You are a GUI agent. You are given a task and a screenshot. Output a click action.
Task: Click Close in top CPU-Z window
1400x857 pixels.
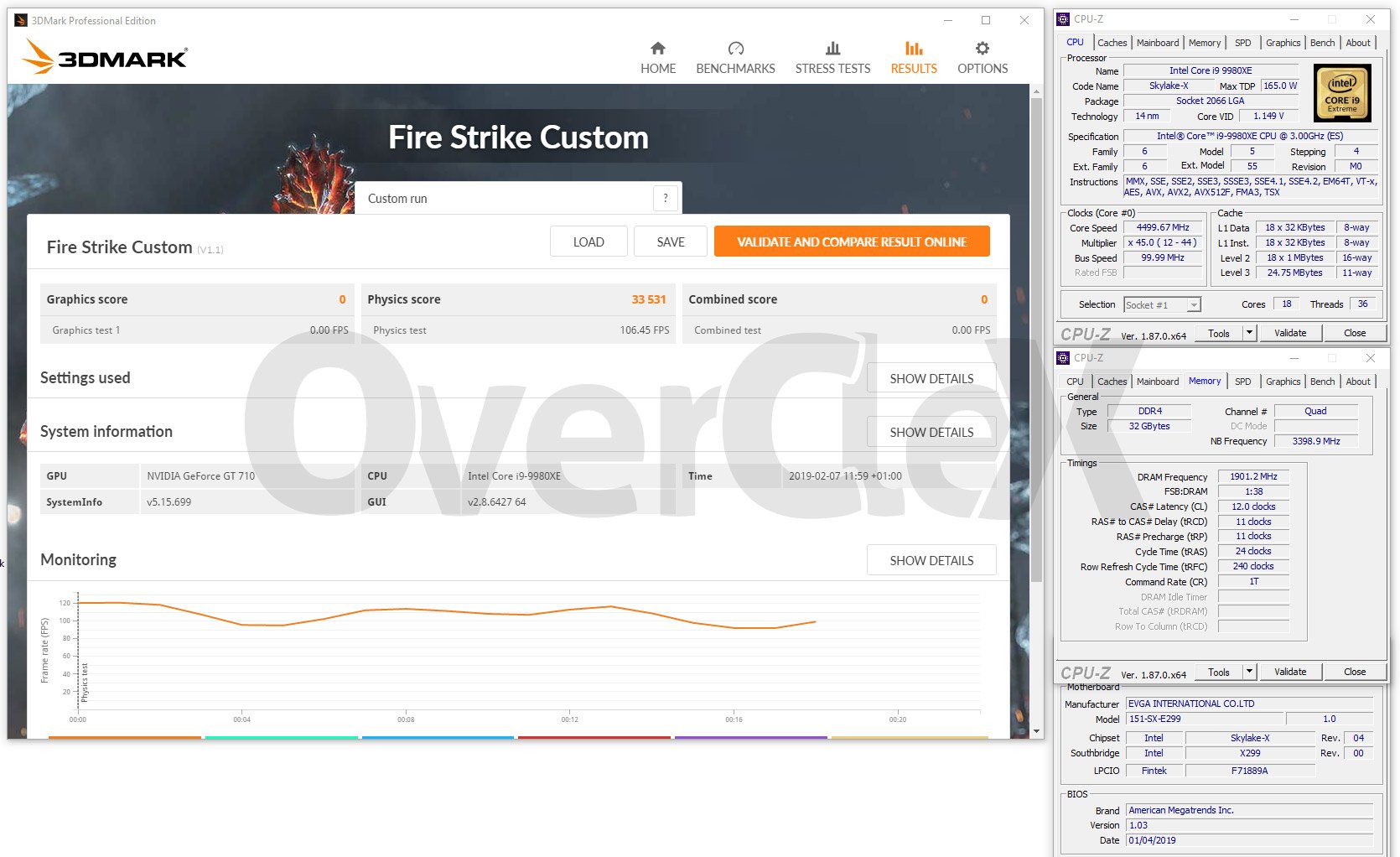pos(1355,333)
